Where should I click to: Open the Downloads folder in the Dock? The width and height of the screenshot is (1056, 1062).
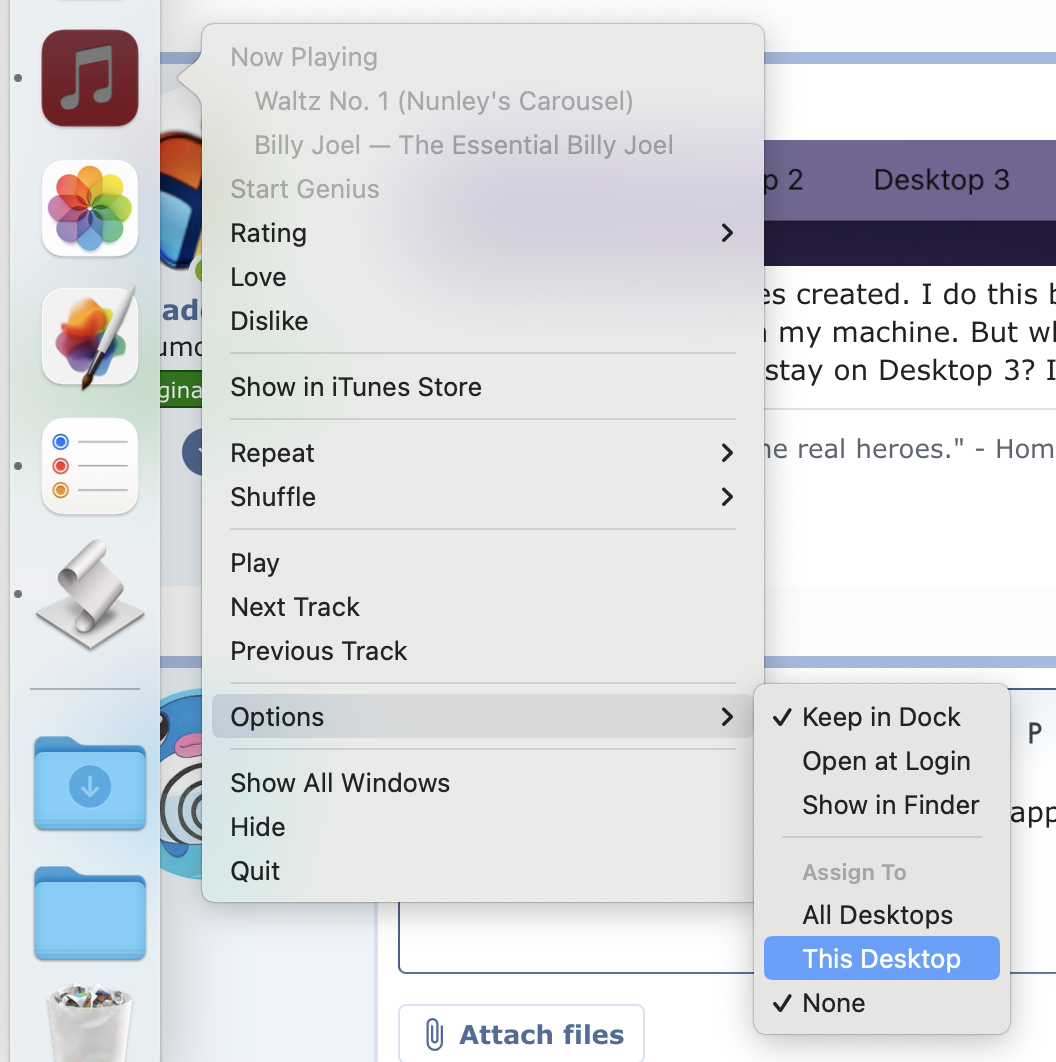click(x=89, y=783)
